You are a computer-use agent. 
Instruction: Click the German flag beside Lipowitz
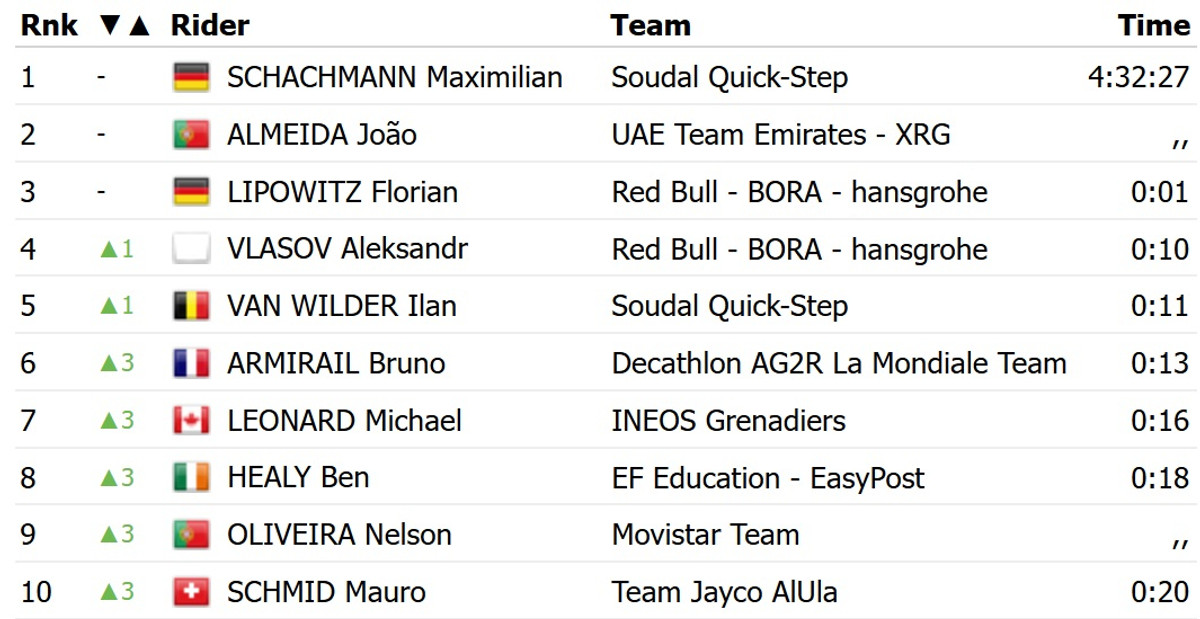coord(191,191)
